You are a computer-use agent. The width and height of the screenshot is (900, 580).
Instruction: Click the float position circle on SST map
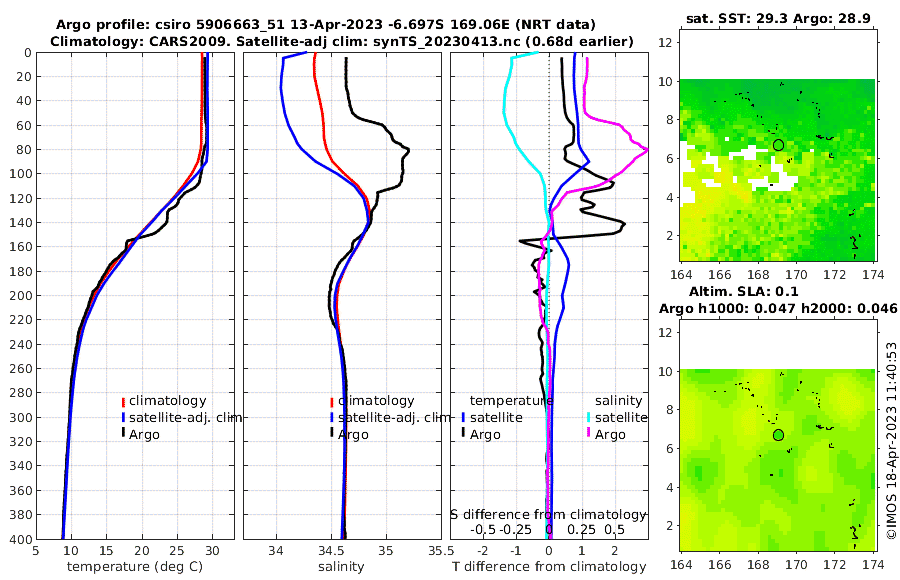pos(778,145)
